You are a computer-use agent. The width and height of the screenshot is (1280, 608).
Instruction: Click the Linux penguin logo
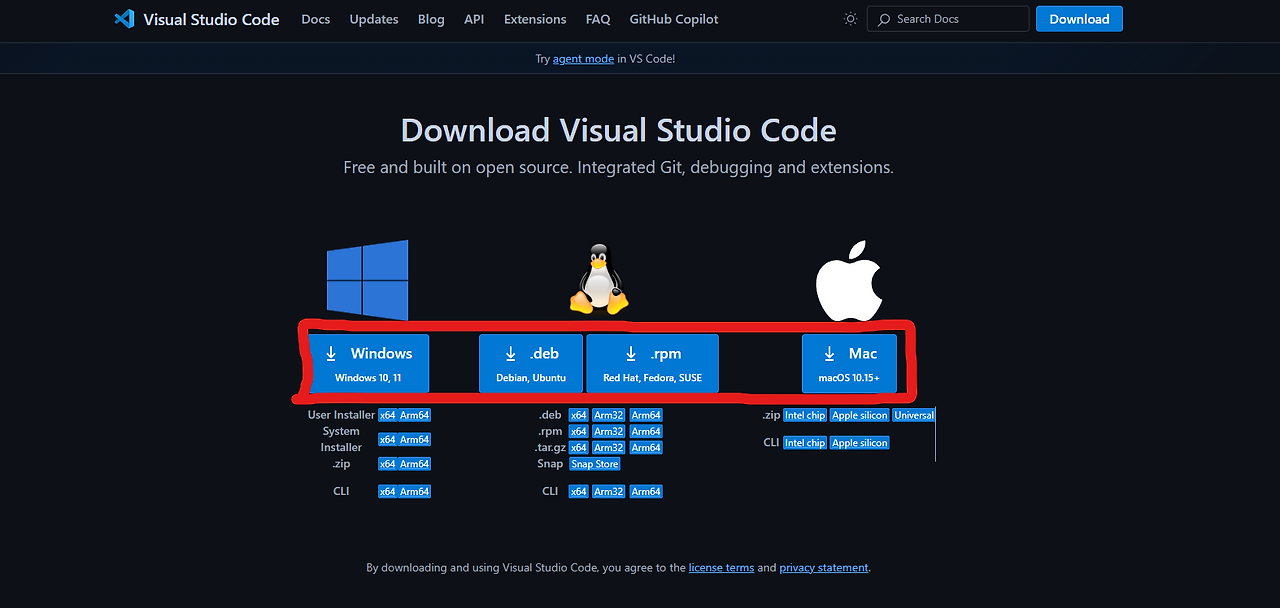(x=598, y=279)
